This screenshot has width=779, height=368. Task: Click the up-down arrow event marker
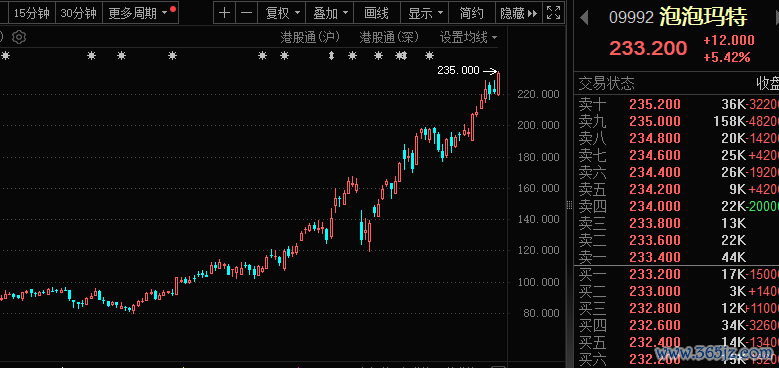point(331,56)
